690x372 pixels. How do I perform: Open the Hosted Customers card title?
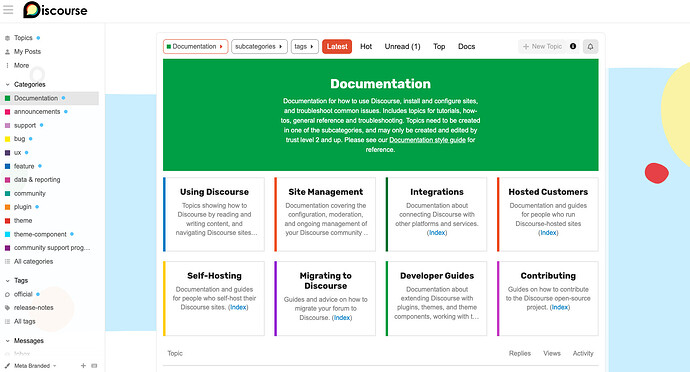click(548, 192)
